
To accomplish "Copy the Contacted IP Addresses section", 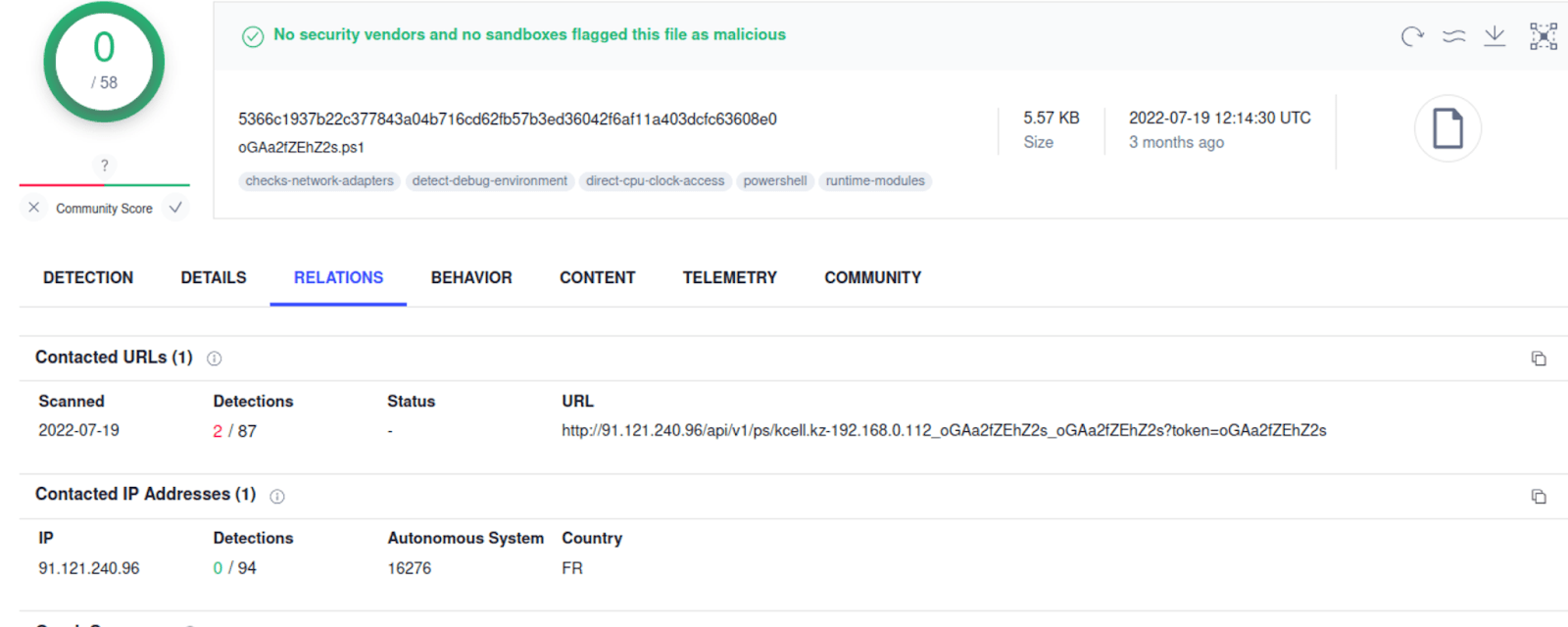I will coord(1539,497).
